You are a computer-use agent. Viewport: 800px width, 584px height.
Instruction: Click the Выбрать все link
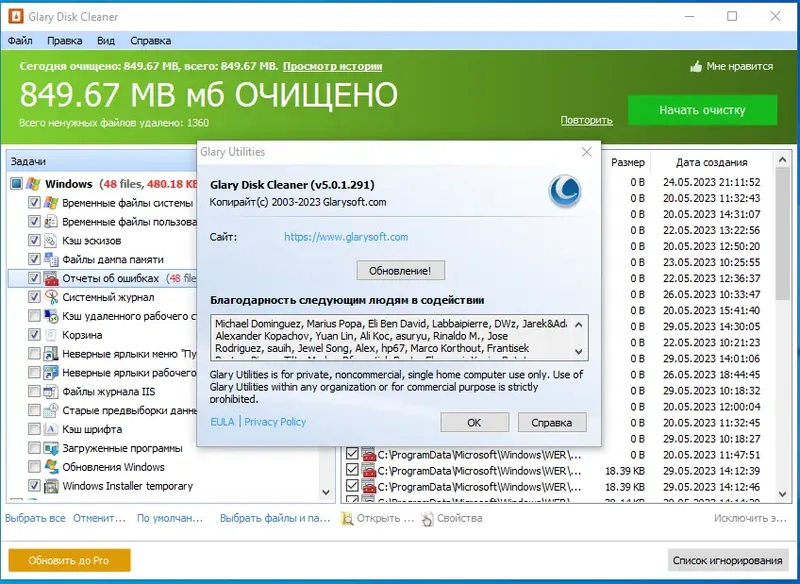35,518
